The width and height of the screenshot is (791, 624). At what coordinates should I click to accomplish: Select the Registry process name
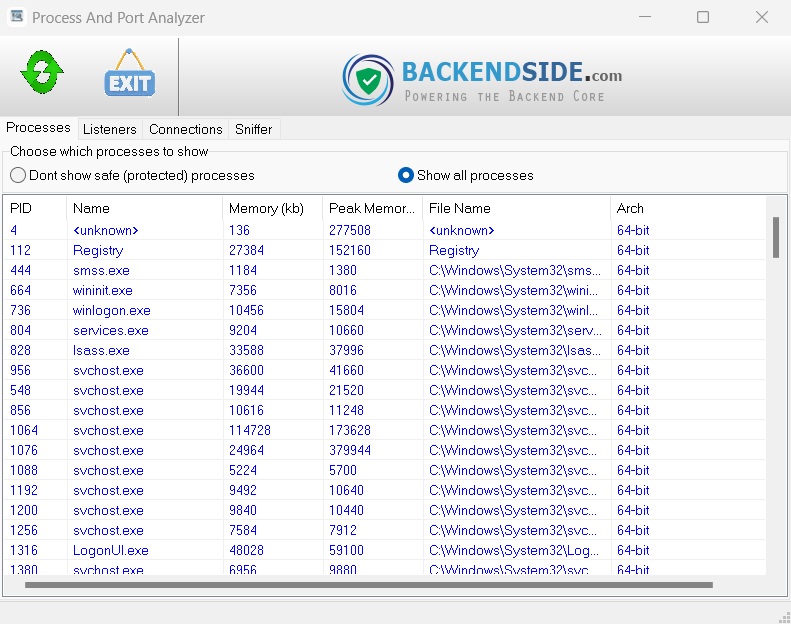(98, 250)
